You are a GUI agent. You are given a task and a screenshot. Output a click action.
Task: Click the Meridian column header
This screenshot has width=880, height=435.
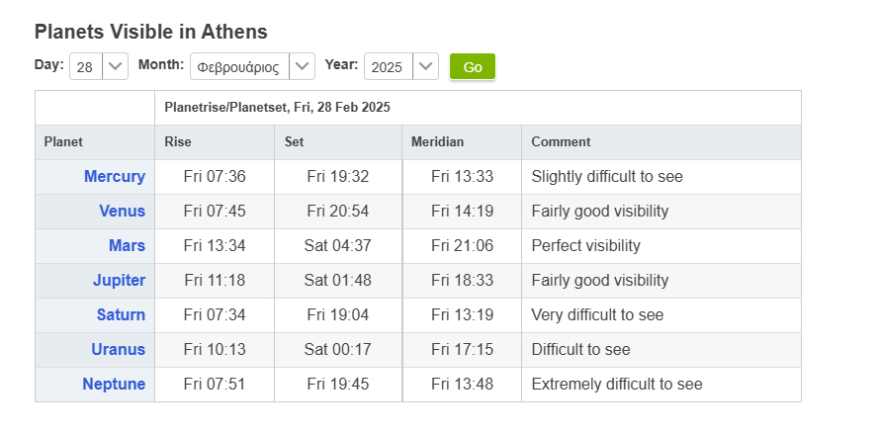click(x=437, y=142)
